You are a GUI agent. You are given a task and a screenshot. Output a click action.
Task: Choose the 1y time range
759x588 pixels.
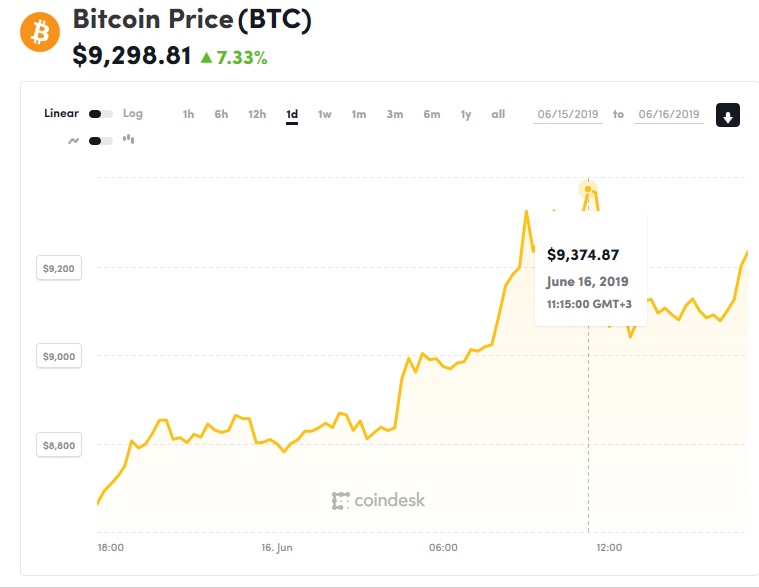click(466, 114)
